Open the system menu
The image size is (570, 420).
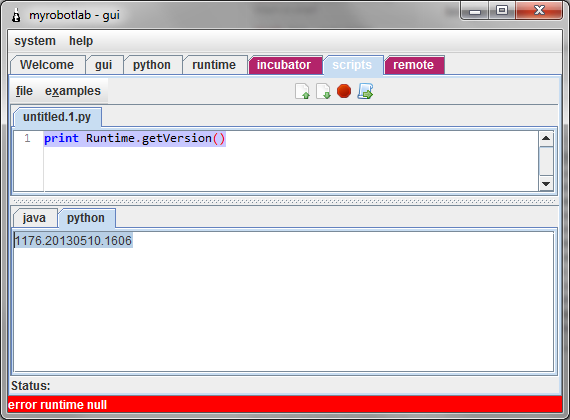(x=35, y=41)
